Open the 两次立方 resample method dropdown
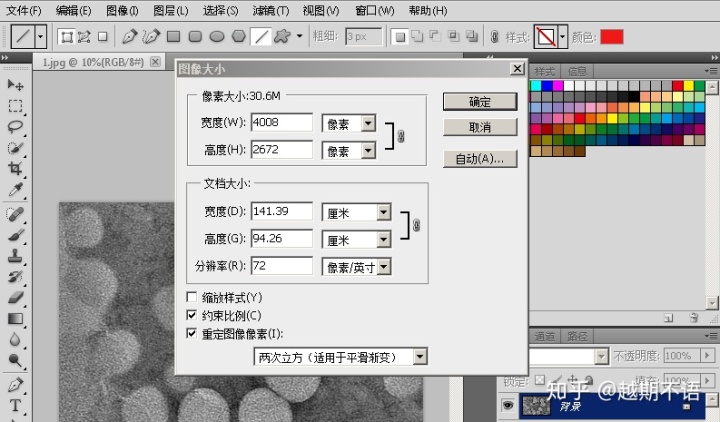Screen dimensions: 720x422 tap(420, 357)
